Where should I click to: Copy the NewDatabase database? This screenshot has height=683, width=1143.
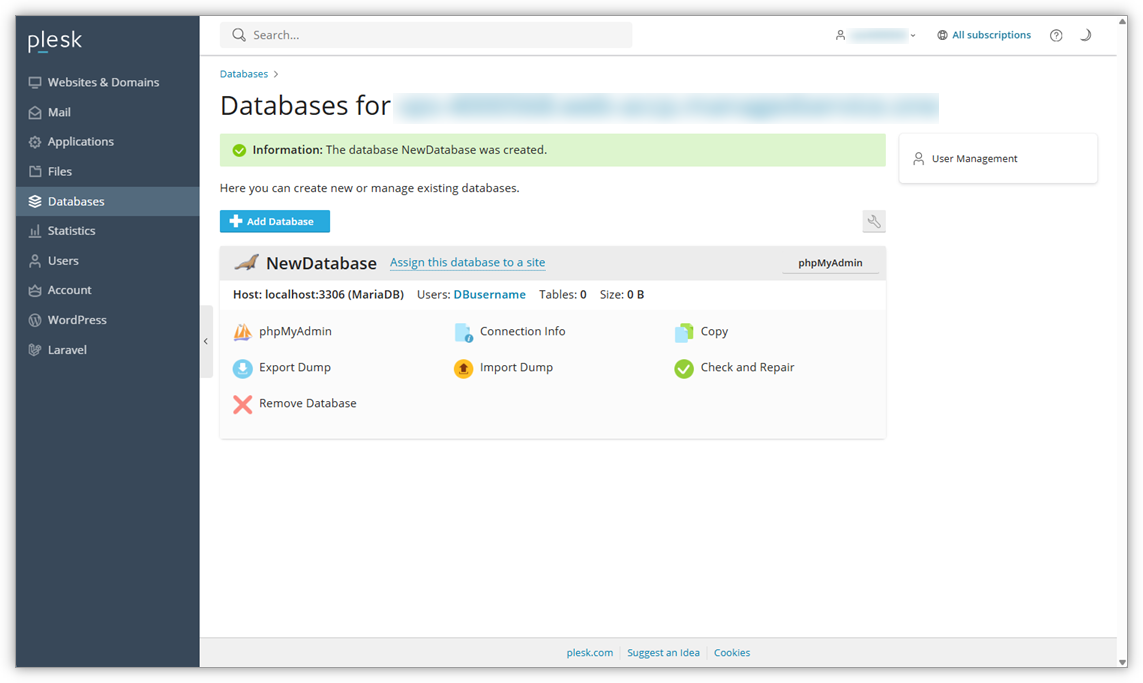[x=713, y=331]
